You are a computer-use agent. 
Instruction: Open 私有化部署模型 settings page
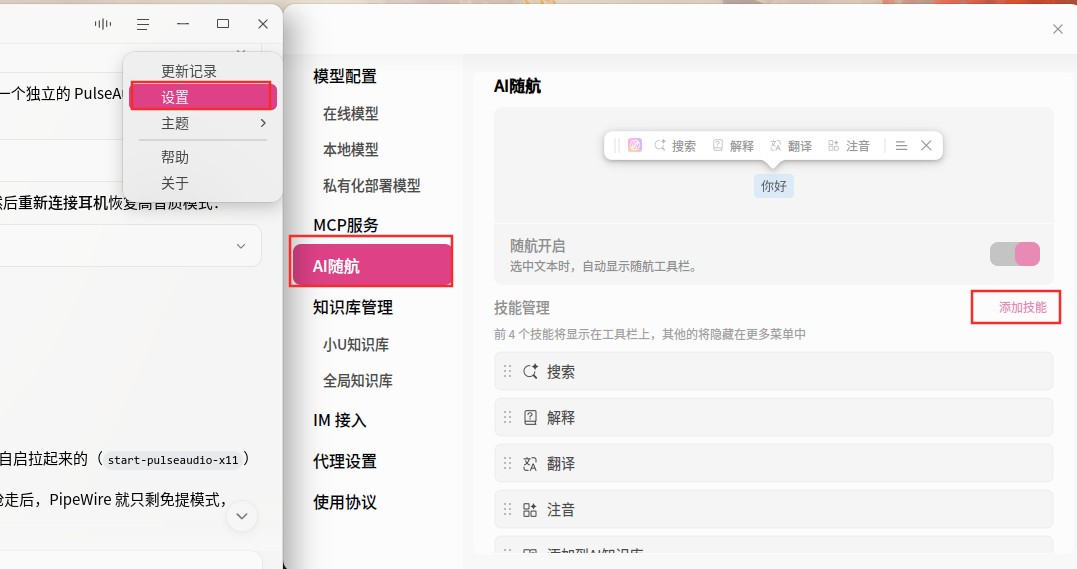point(372,186)
